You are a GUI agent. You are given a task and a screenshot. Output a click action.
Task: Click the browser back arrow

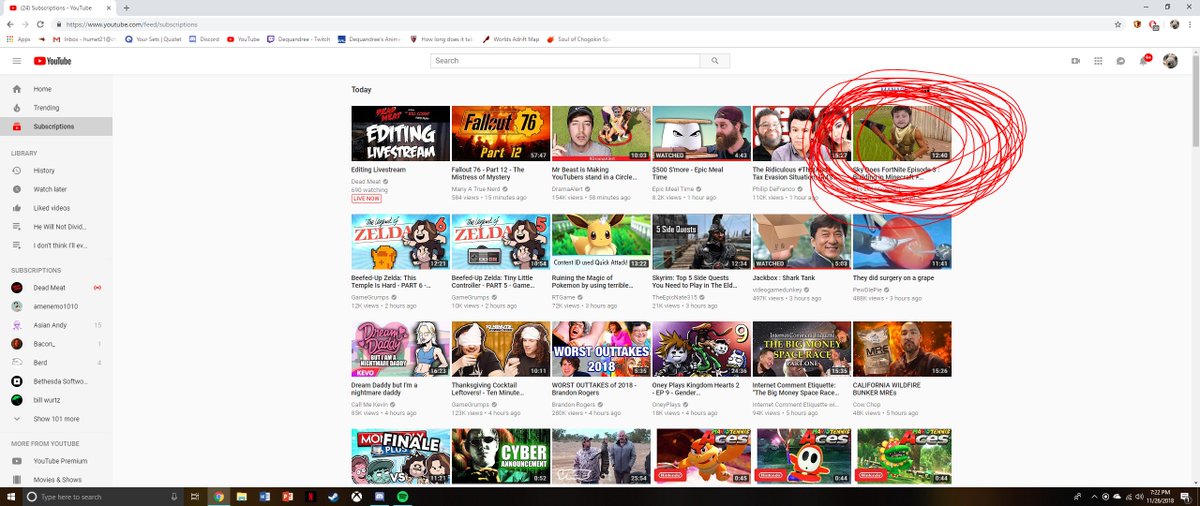click(x=10, y=23)
